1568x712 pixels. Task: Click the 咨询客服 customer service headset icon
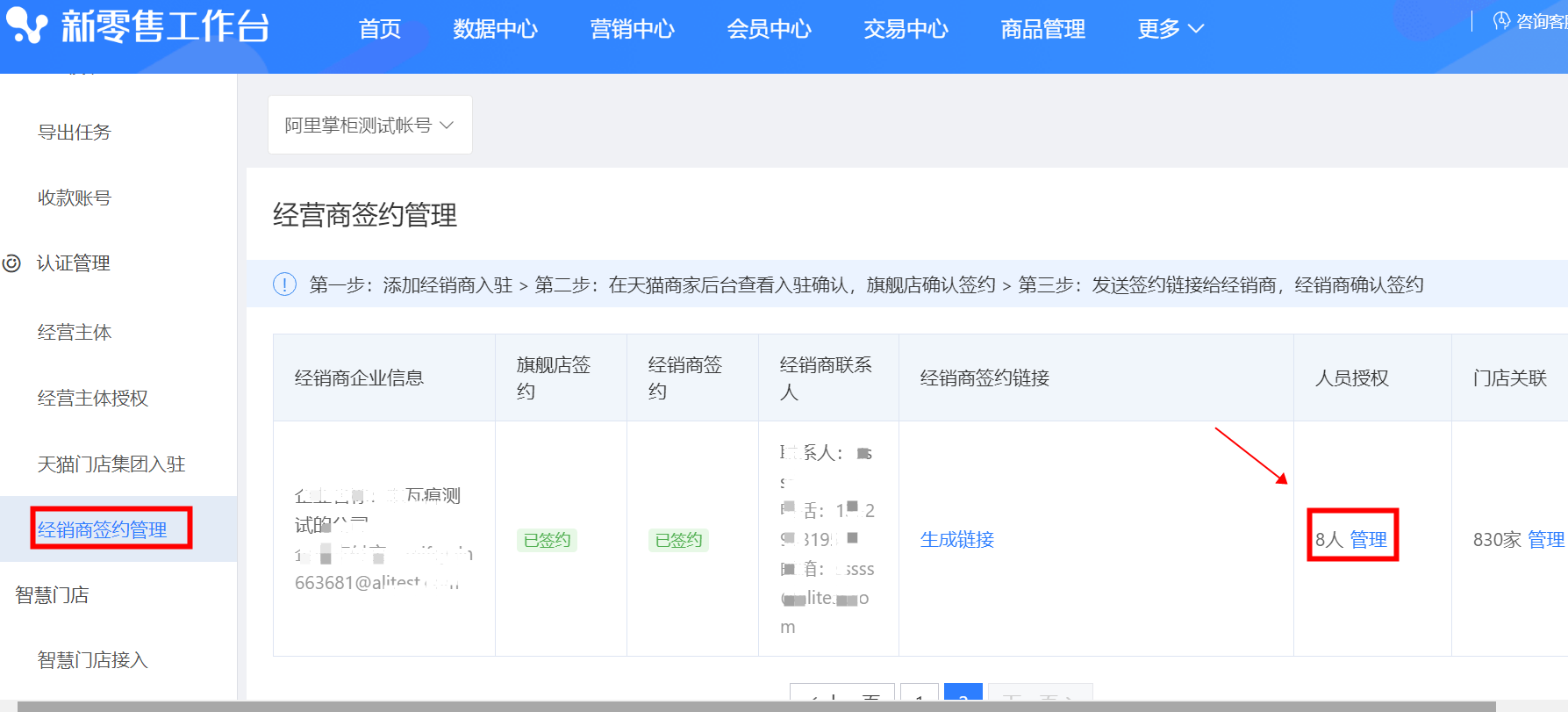point(1501,20)
